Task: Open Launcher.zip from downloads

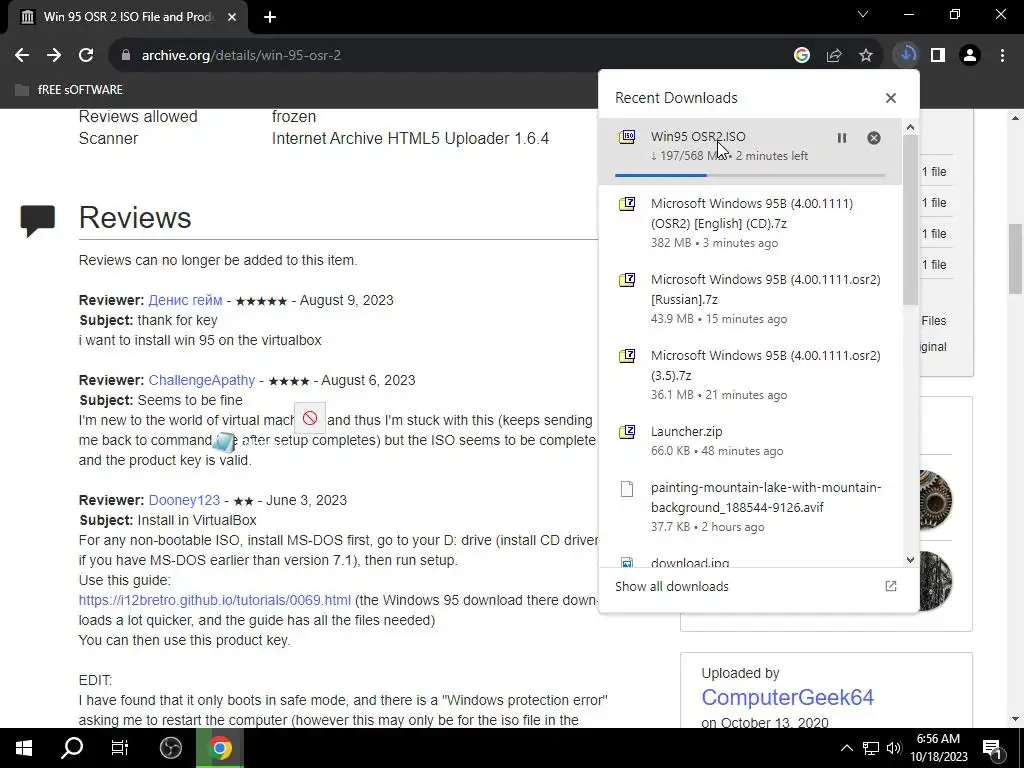Action: tap(750, 441)
